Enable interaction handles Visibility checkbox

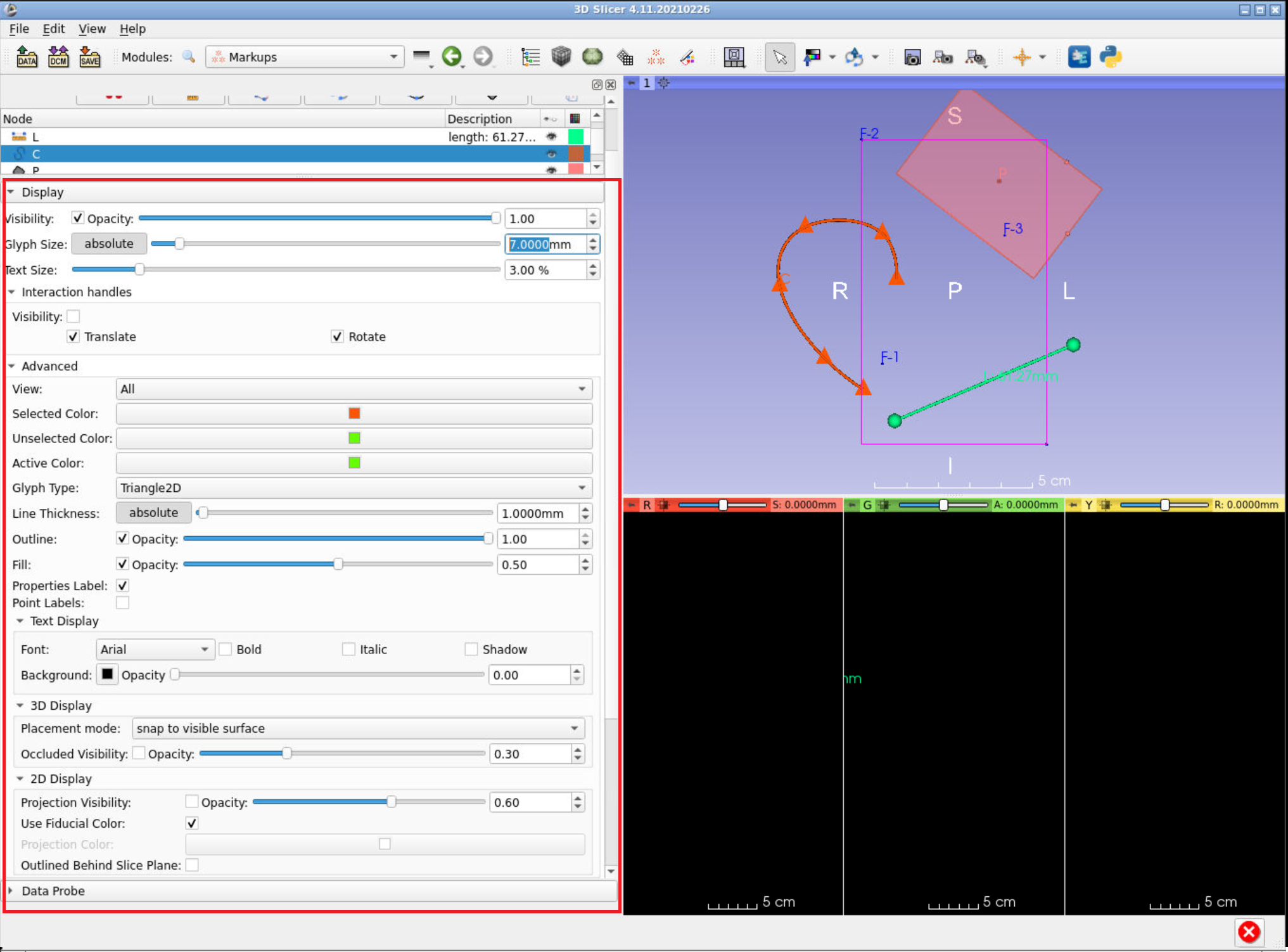pos(73,316)
